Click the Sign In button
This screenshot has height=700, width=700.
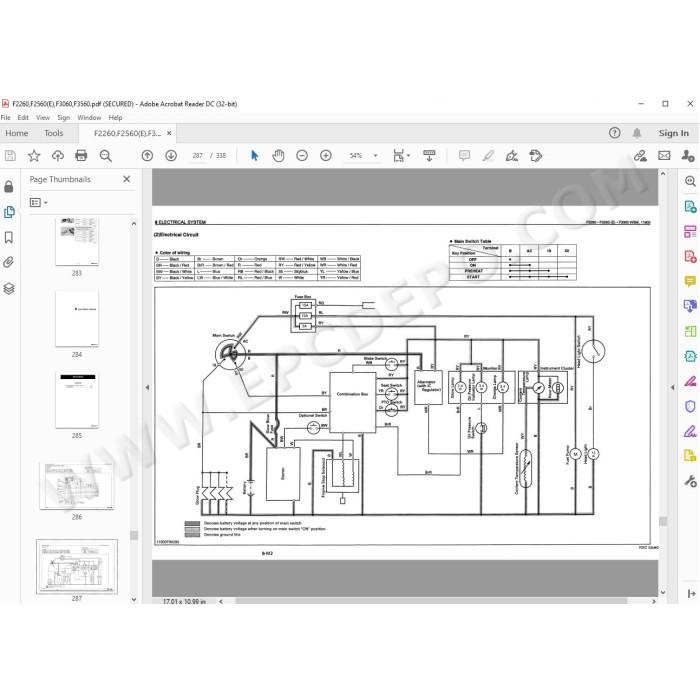click(x=674, y=133)
